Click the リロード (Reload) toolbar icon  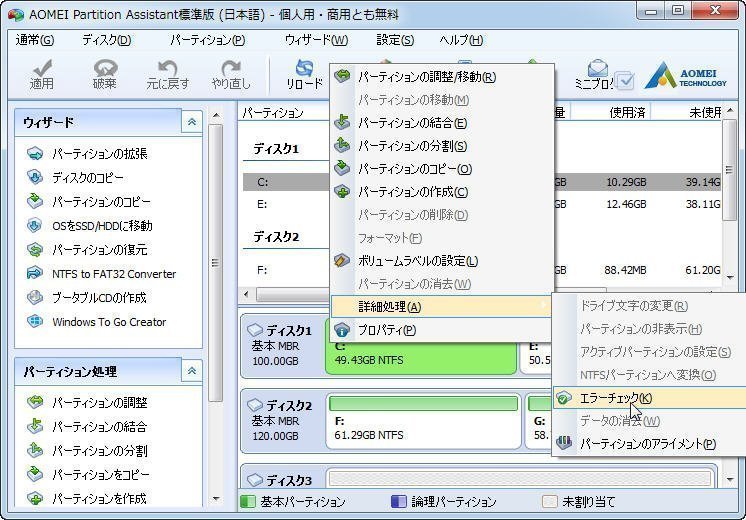pos(304,75)
